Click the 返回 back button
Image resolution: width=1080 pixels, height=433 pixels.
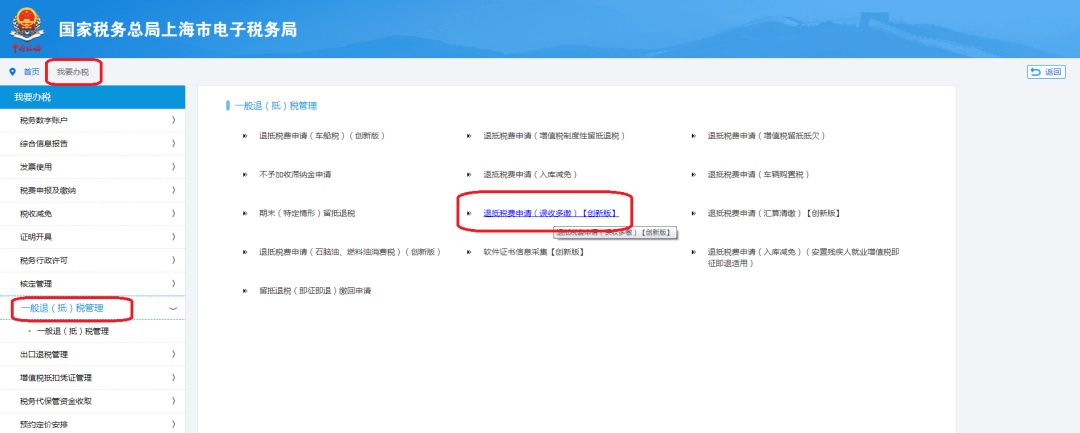coord(1046,72)
